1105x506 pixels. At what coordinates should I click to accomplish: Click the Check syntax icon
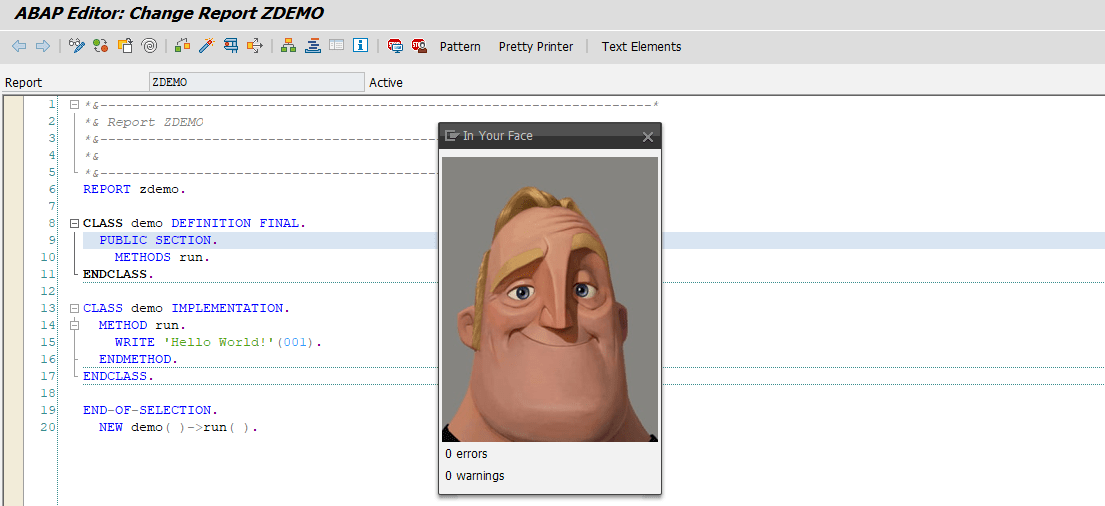point(183,47)
